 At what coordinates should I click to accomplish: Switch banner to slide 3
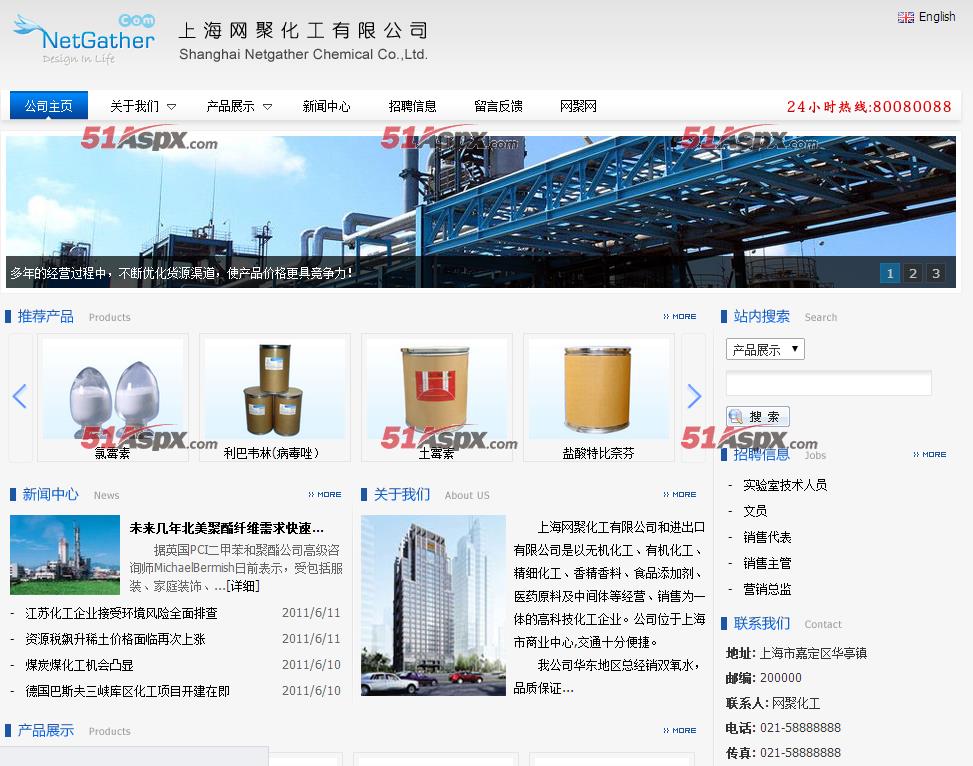tap(935, 273)
